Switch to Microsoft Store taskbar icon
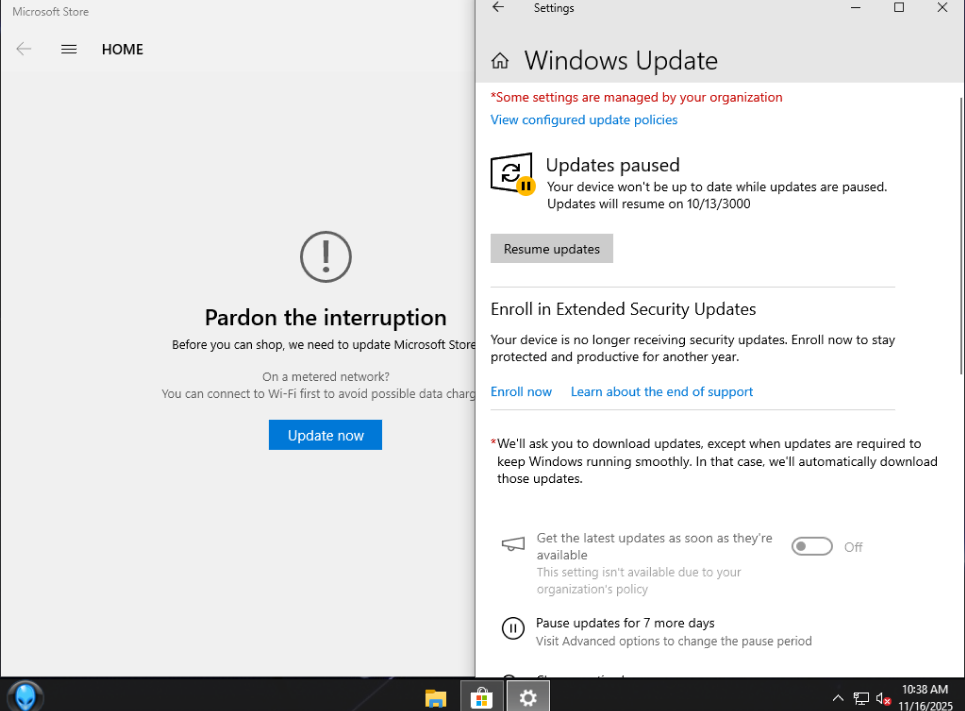Viewport: 965px width, 711px height. click(x=481, y=698)
